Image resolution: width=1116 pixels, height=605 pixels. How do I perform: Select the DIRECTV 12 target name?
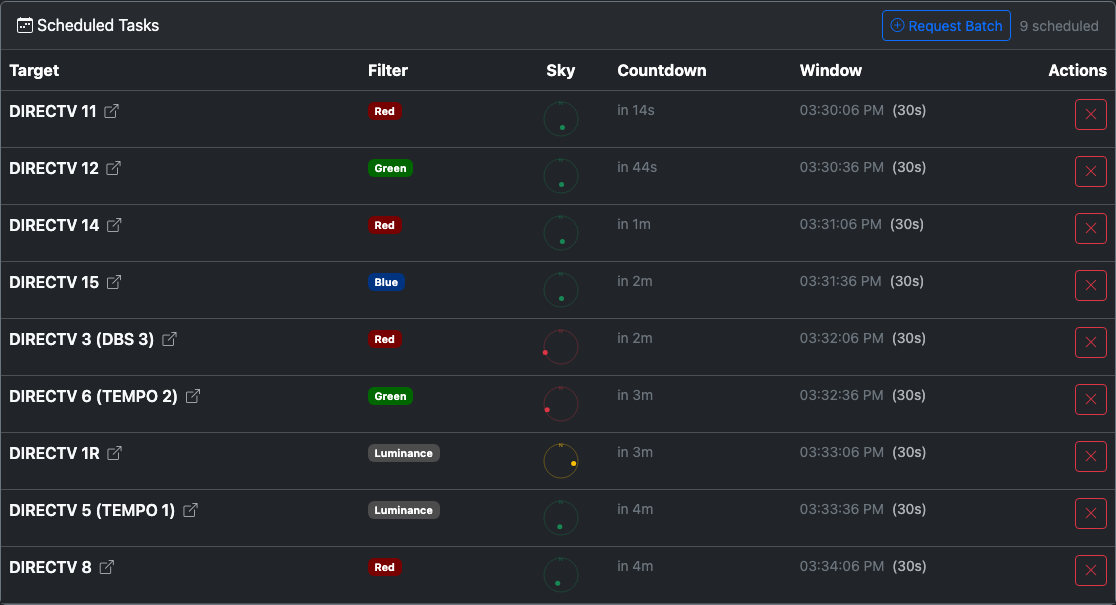pyautogui.click(x=54, y=168)
